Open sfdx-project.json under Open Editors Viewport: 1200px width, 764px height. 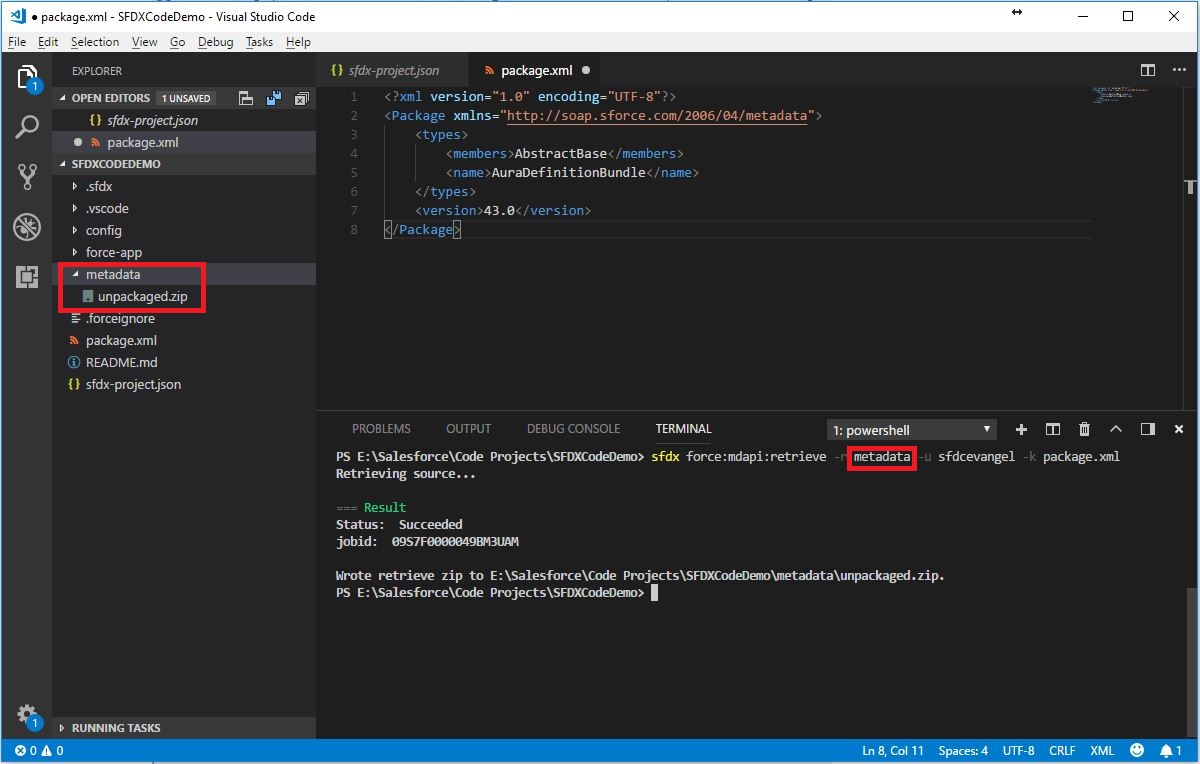click(x=185, y=120)
